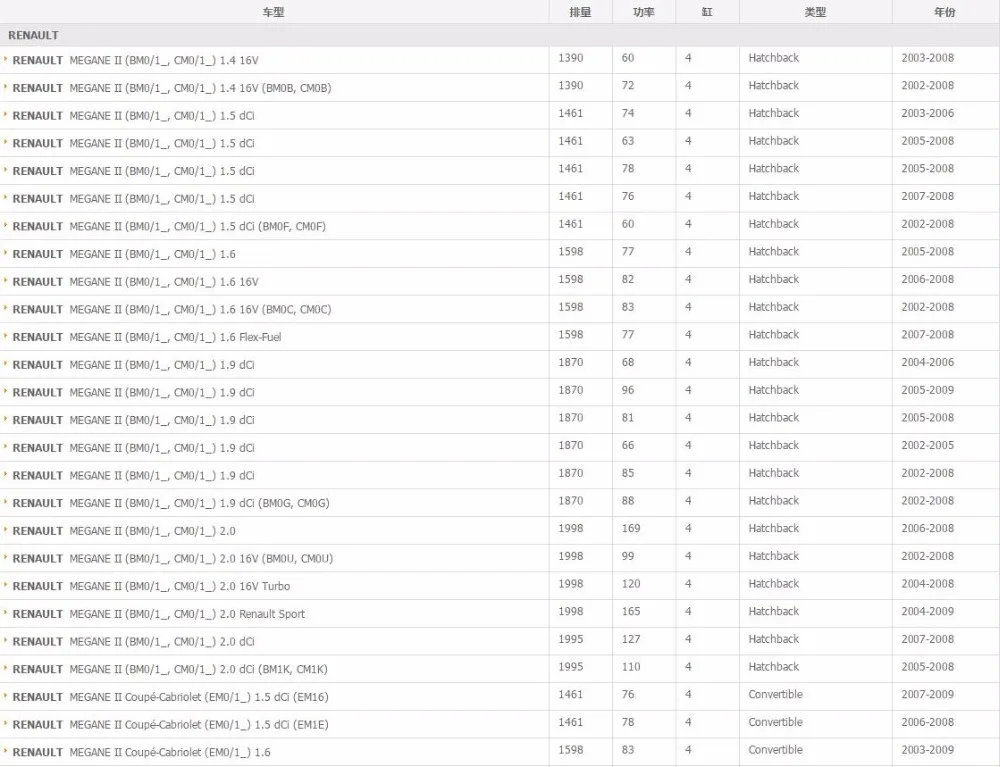Select the power value 110
Viewport: 1000px width, 767px height.
(x=631, y=667)
